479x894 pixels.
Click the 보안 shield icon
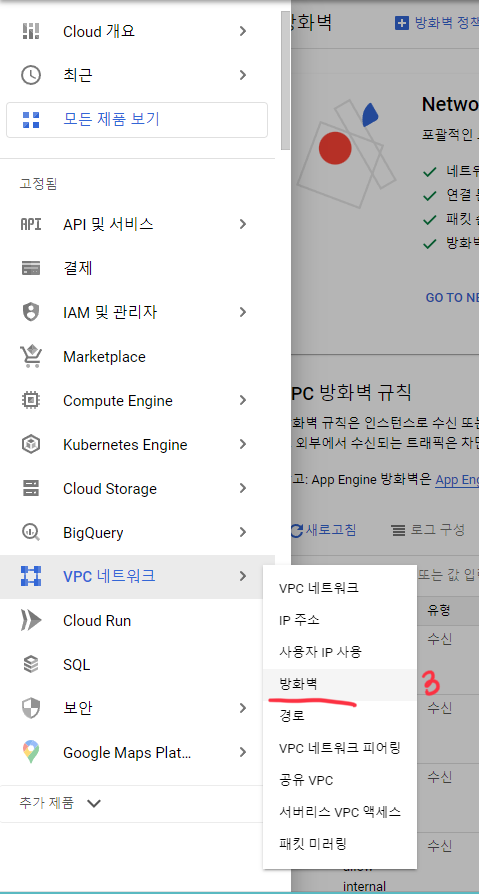click(x=31, y=708)
